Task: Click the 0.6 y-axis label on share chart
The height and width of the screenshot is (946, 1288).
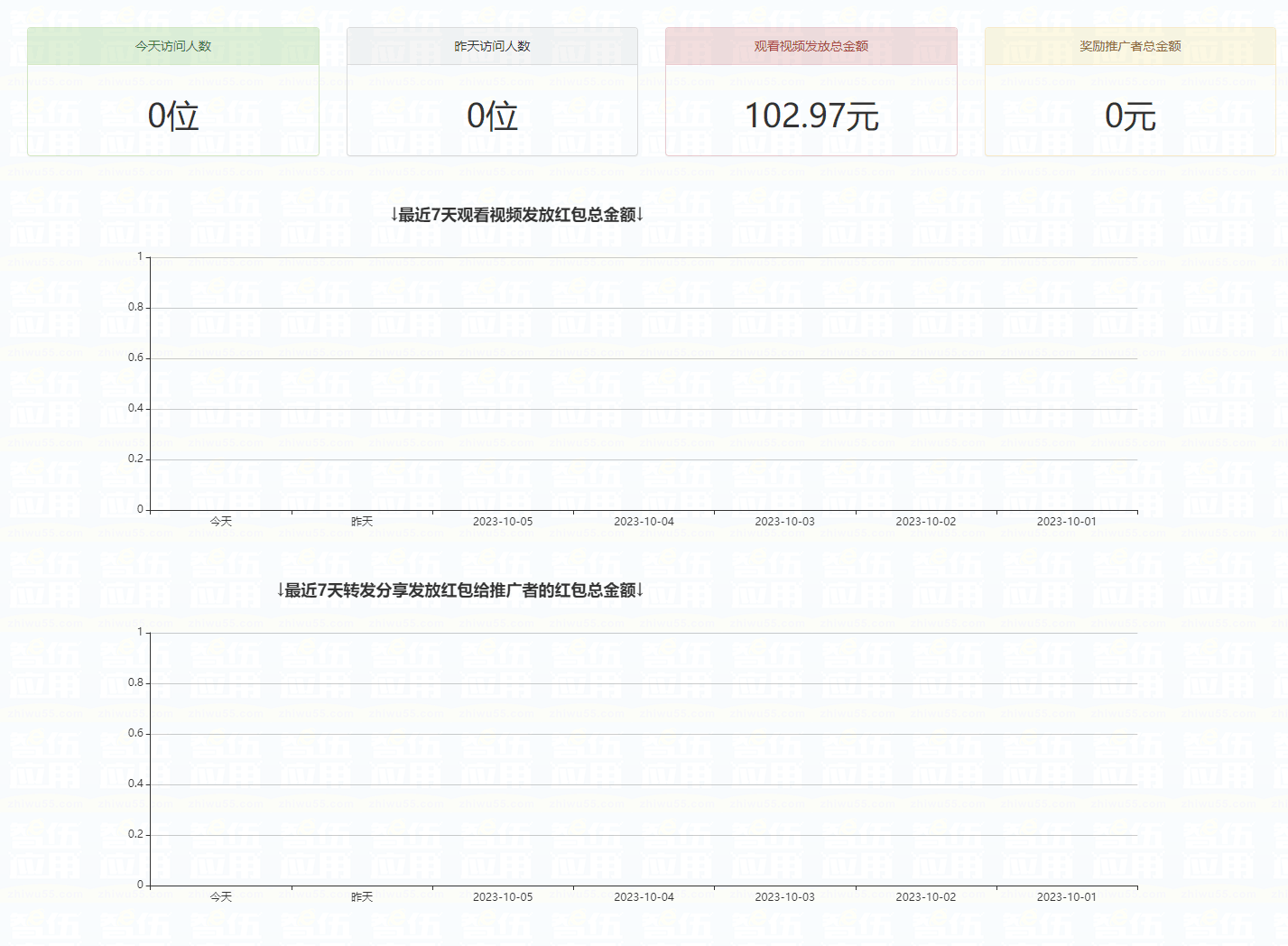Action: [135, 733]
